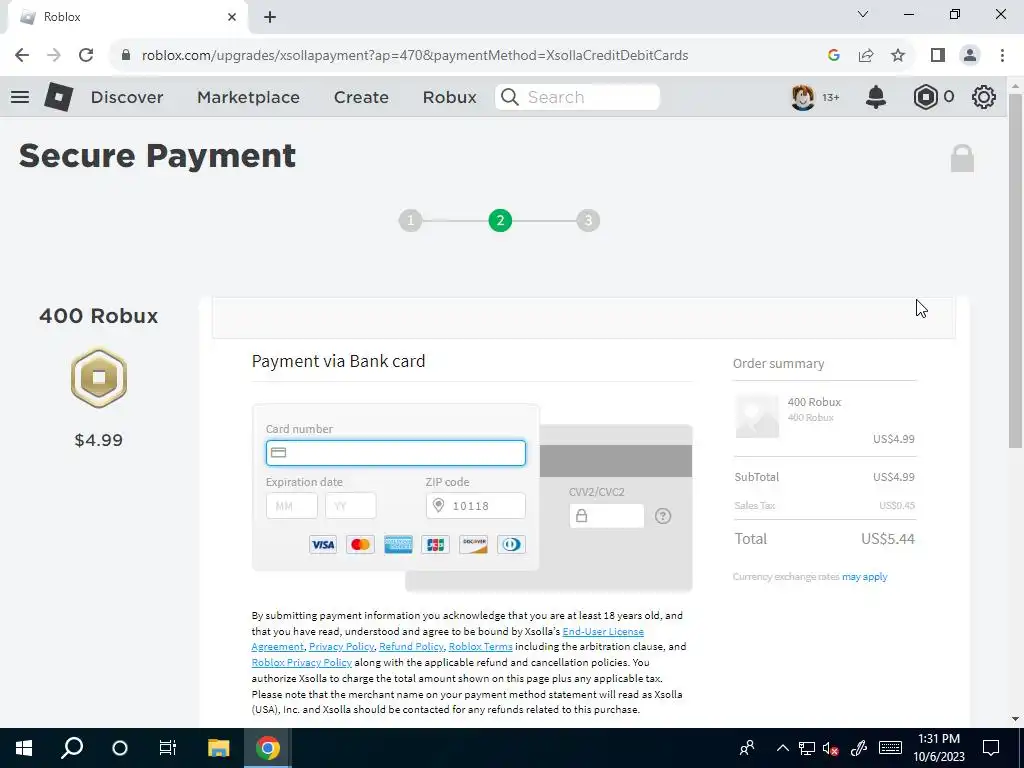Open the Roblox Privacy Policy link
The image size is (1024, 768).
pyautogui.click(x=302, y=662)
